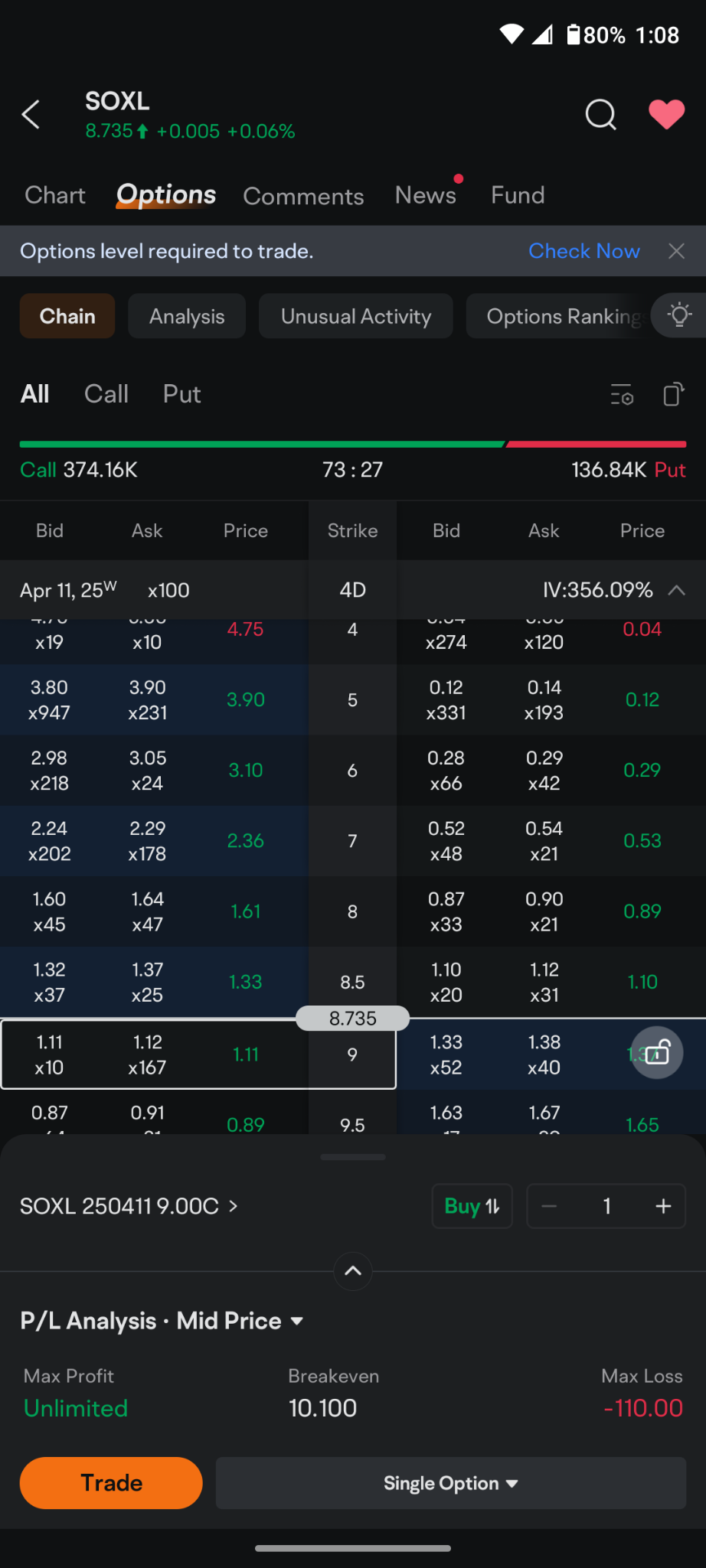This screenshot has height=1568, width=706.
Task: Click the lock icon on strike 9 row
Action: point(657,1053)
